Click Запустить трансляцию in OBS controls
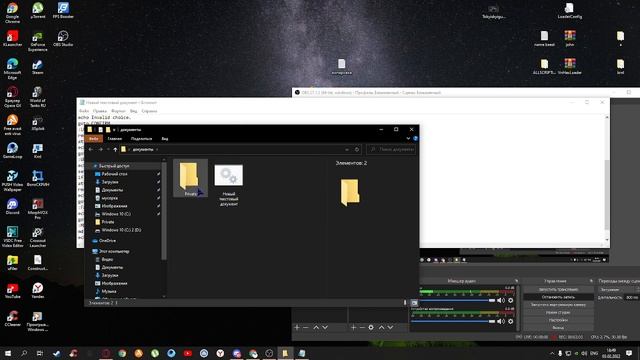 (x=558, y=289)
